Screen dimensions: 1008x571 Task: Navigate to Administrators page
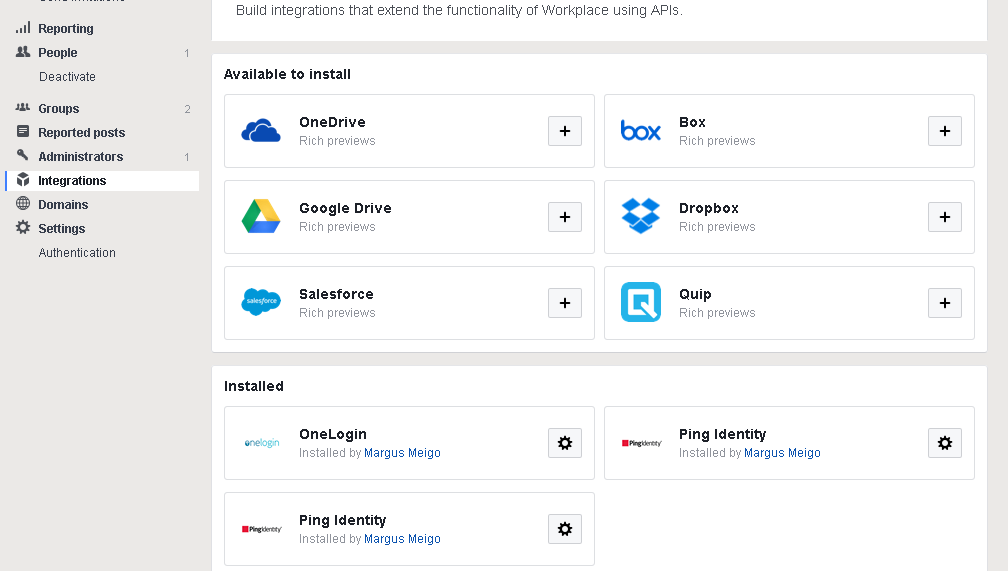point(80,157)
